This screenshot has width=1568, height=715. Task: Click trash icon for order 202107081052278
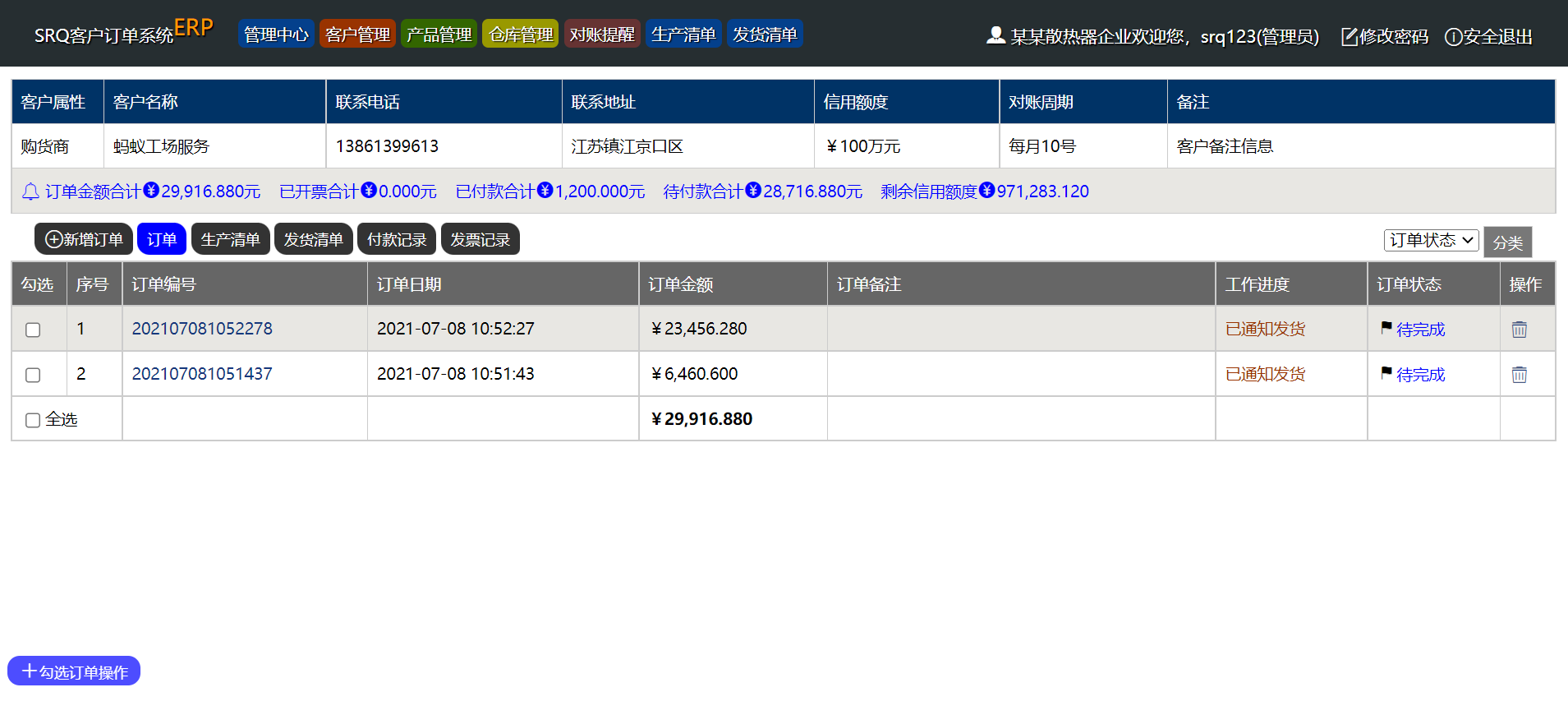click(1519, 330)
